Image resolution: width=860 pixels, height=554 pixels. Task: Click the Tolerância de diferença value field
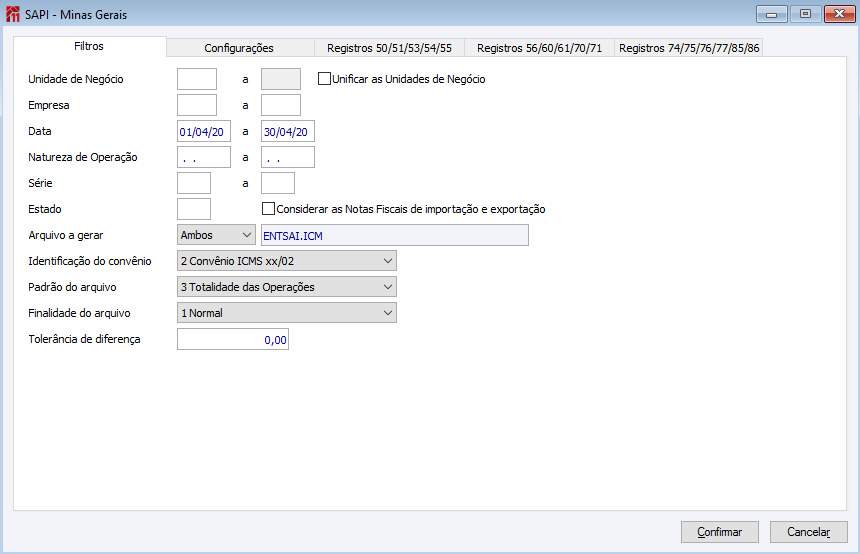point(233,339)
